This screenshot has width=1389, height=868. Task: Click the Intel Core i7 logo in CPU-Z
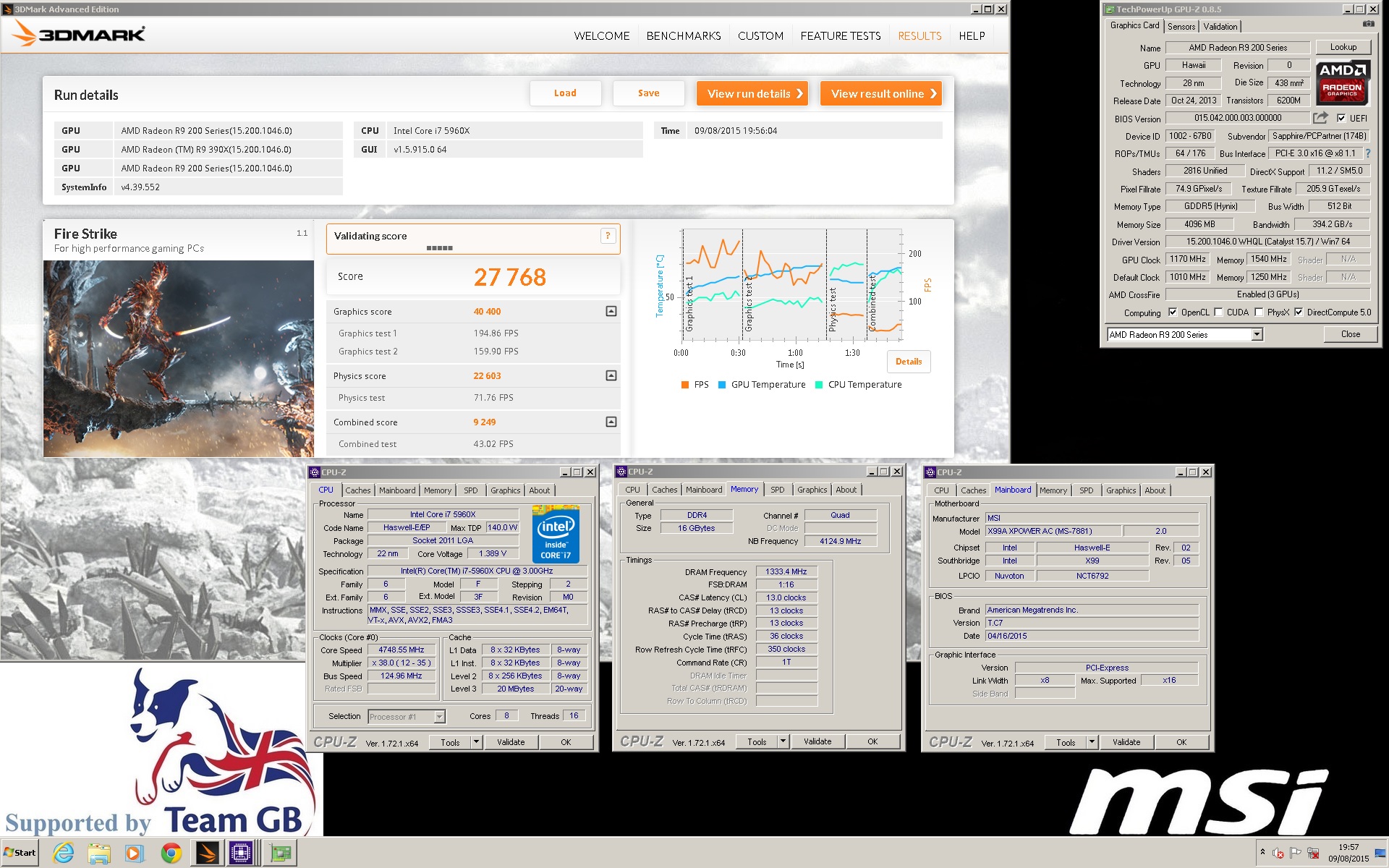[556, 535]
